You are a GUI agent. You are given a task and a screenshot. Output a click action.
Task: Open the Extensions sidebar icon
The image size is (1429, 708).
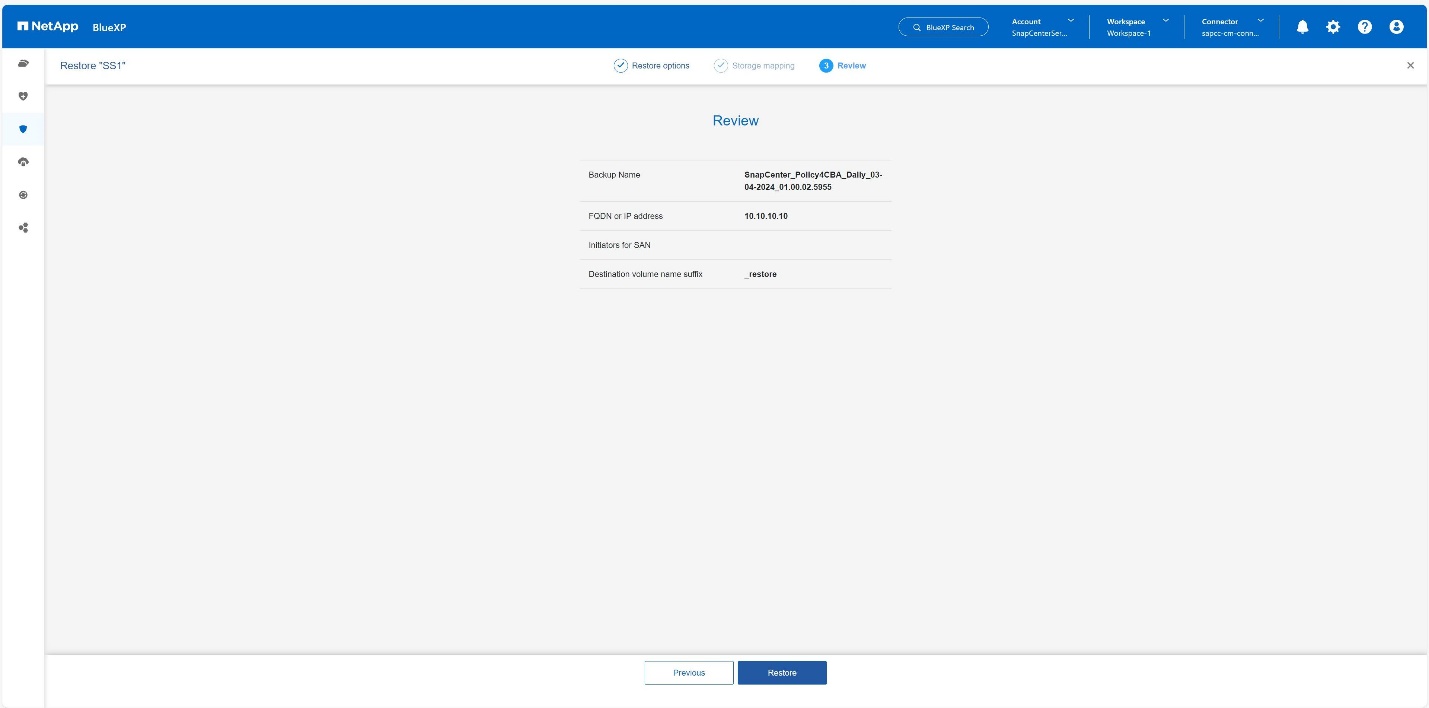pos(23,228)
